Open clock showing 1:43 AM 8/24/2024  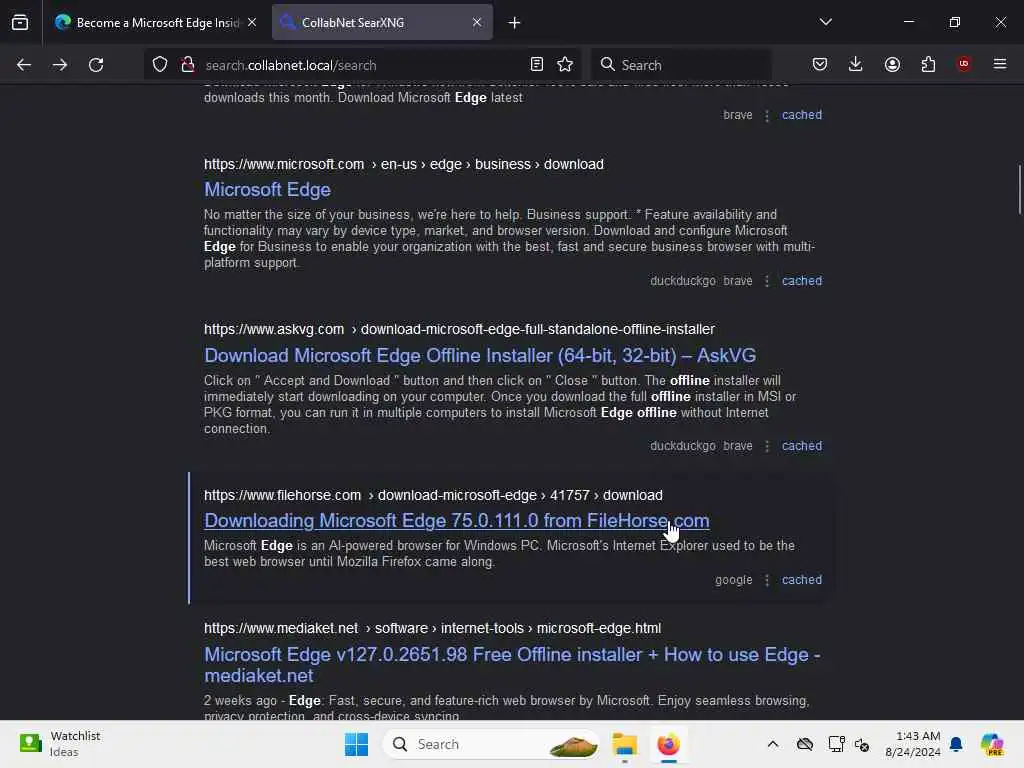click(x=912, y=744)
